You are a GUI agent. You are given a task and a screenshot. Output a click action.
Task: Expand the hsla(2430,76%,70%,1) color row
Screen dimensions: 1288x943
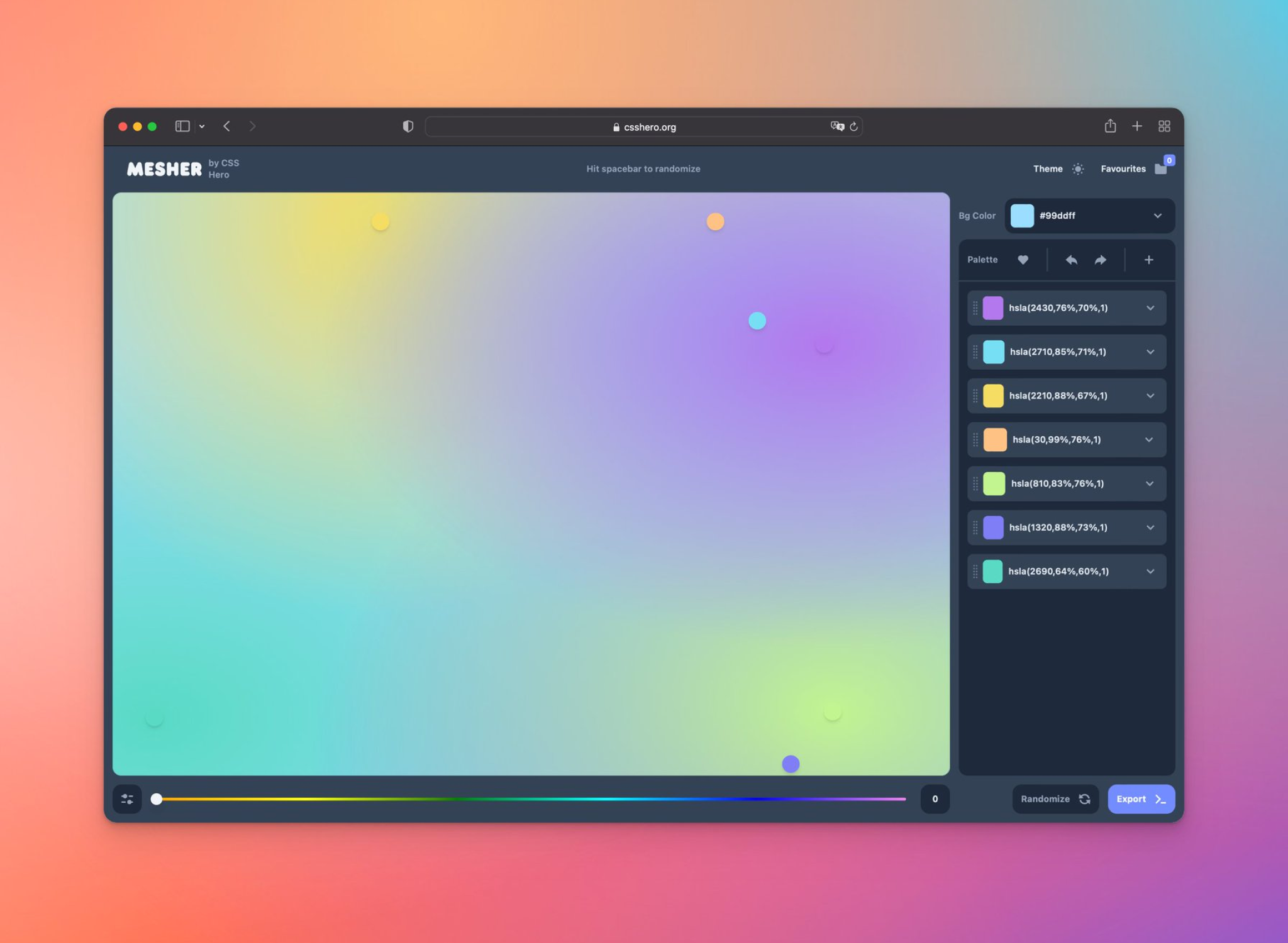tap(1150, 308)
